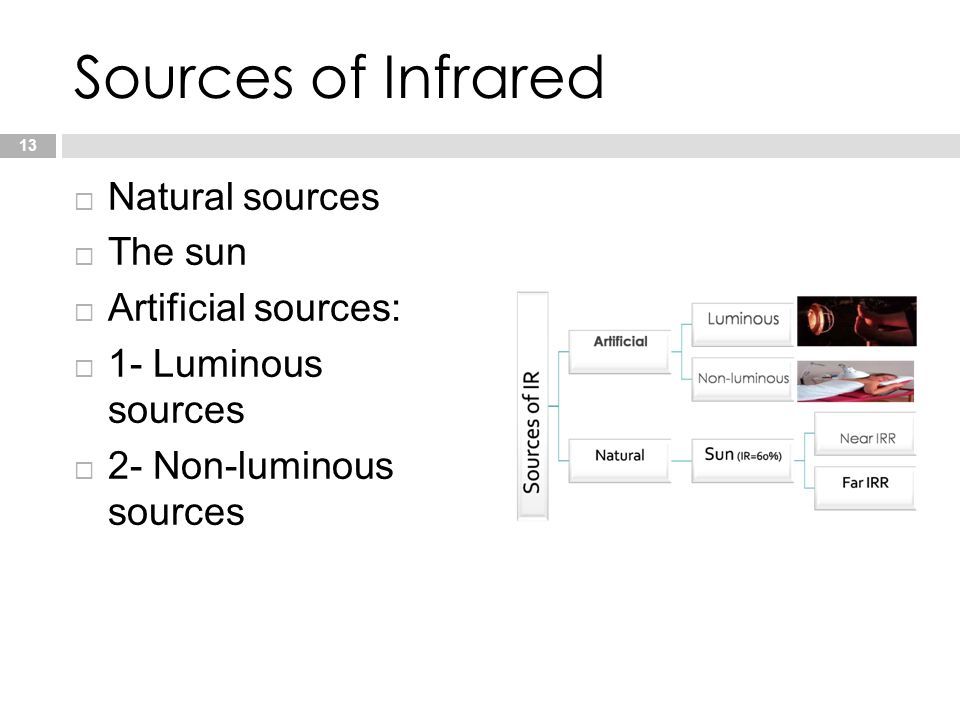This screenshot has height=720, width=960.
Task: Click the bullet square beside 'Artificial sources:'
Action: pyautogui.click(x=84, y=312)
